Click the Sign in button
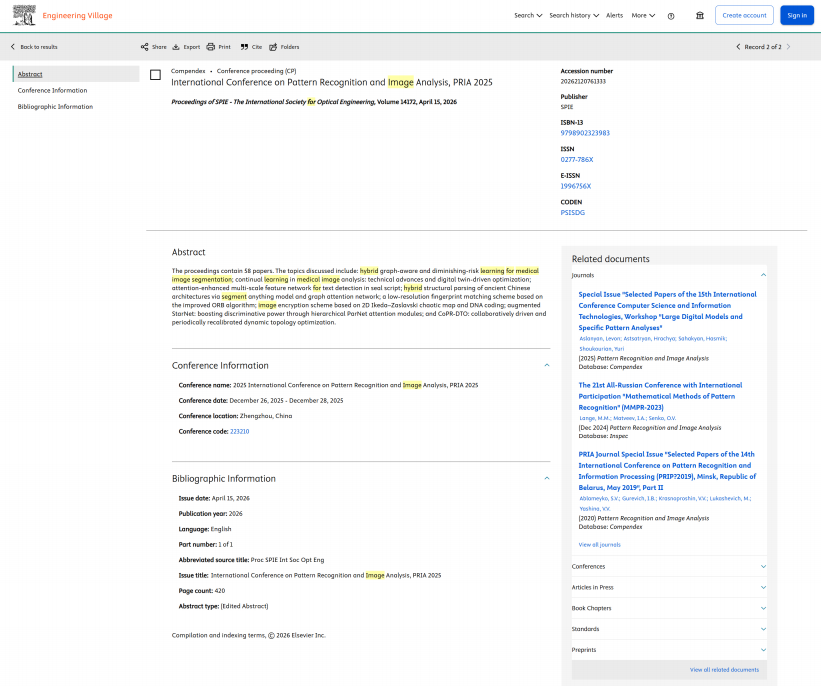This screenshot has width=821, height=686. click(x=797, y=16)
